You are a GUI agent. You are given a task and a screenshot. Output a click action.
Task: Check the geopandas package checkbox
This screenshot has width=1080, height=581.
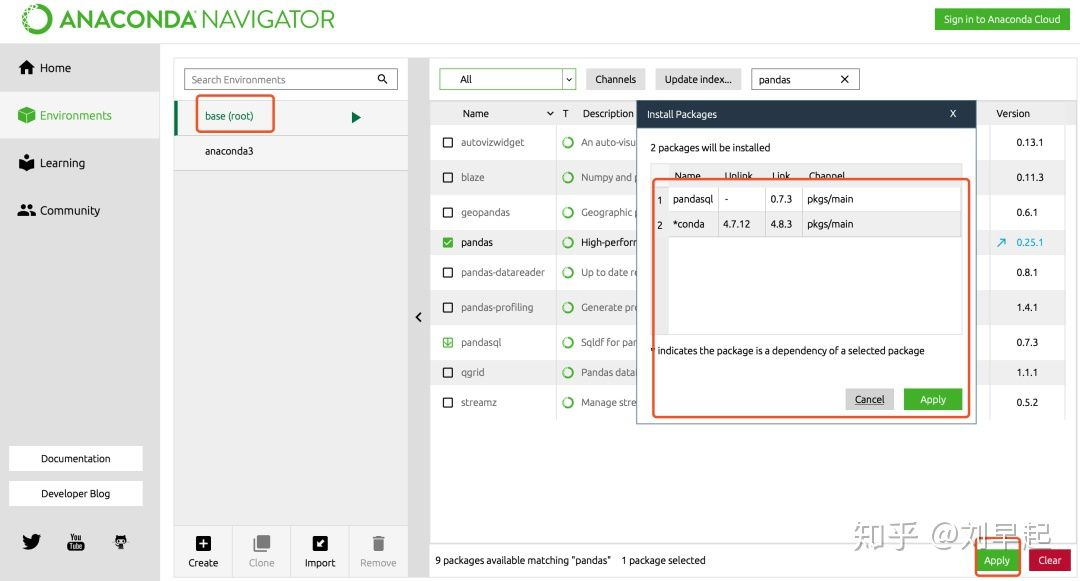click(448, 213)
